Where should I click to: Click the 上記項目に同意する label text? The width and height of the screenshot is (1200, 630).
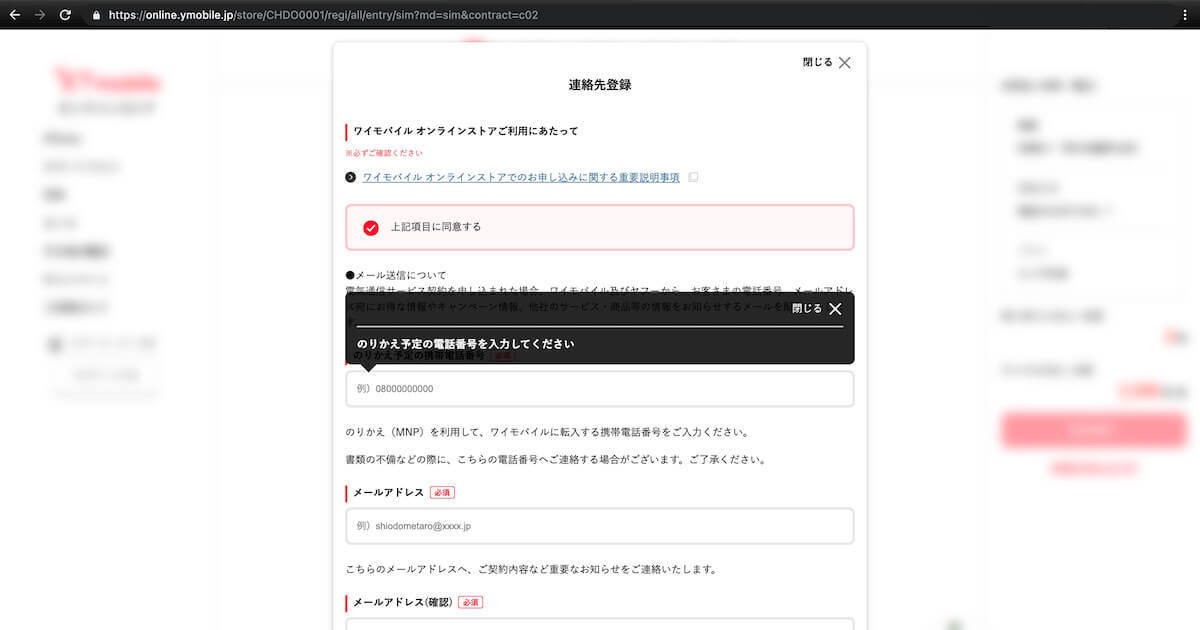click(436, 227)
